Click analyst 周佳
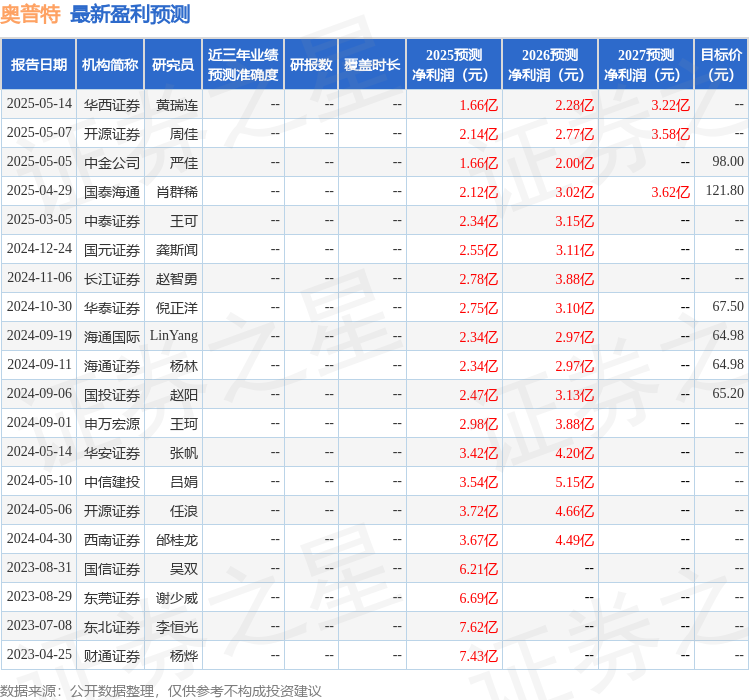Viewport: 749px width, 700px height. tap(184, 134)
